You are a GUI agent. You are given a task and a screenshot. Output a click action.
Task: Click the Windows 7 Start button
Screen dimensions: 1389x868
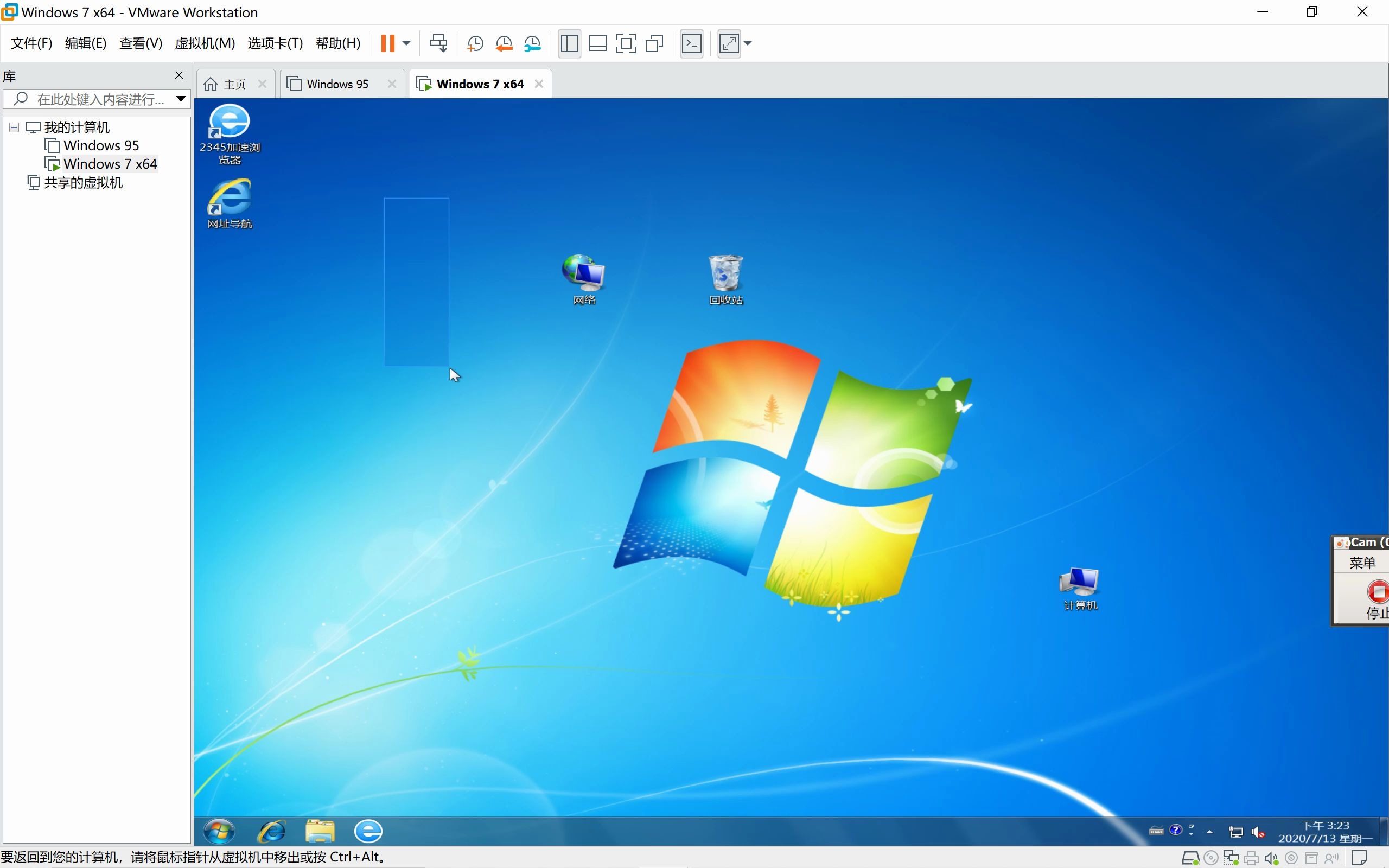tap(220, 831)
